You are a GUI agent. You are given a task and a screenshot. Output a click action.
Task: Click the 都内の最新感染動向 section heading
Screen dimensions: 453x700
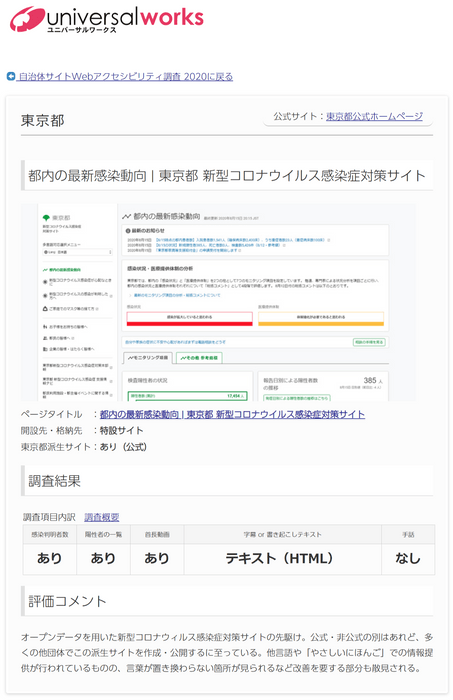pos(227,175)
